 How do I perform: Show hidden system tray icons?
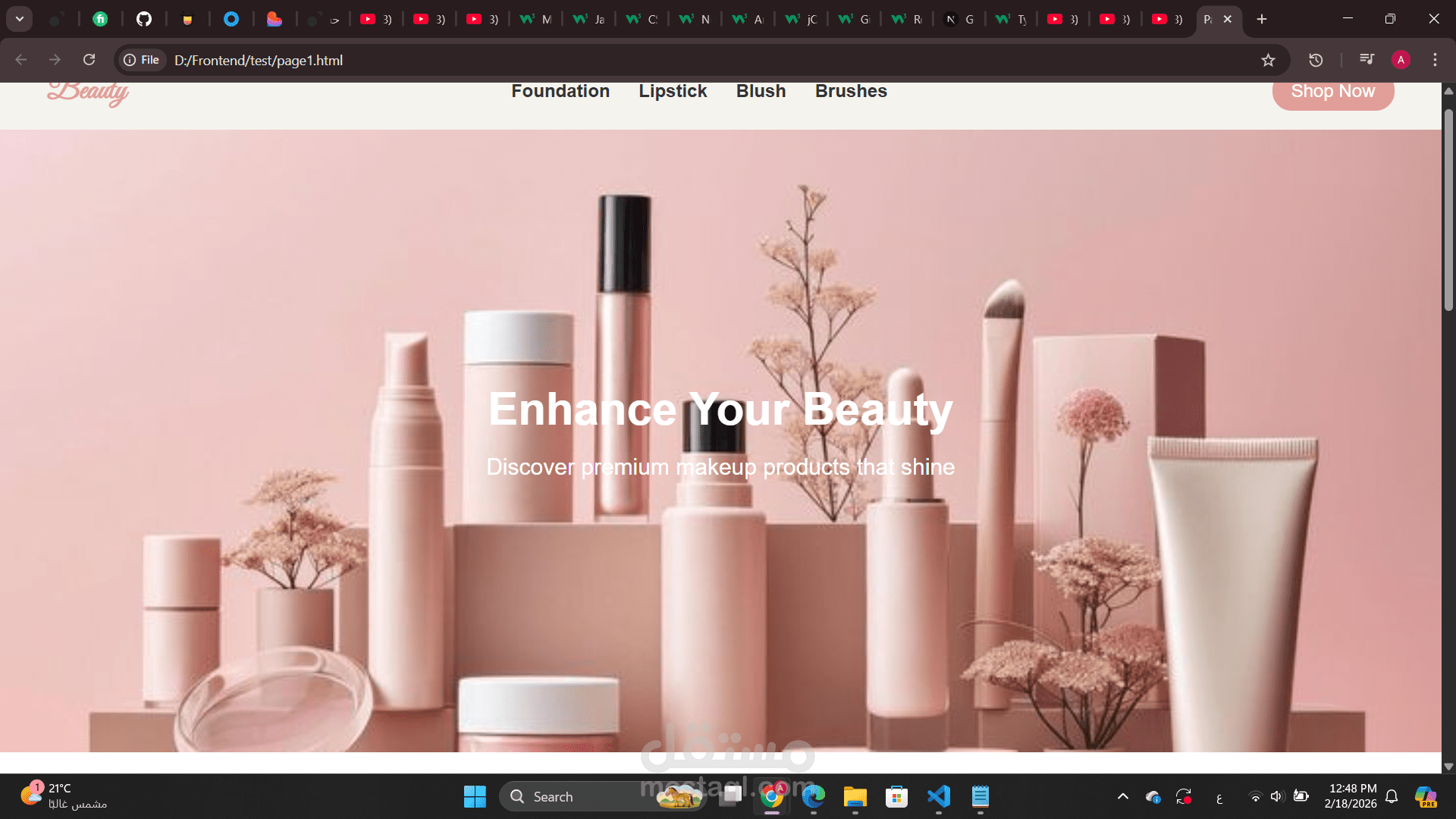tap(1122, 796)
